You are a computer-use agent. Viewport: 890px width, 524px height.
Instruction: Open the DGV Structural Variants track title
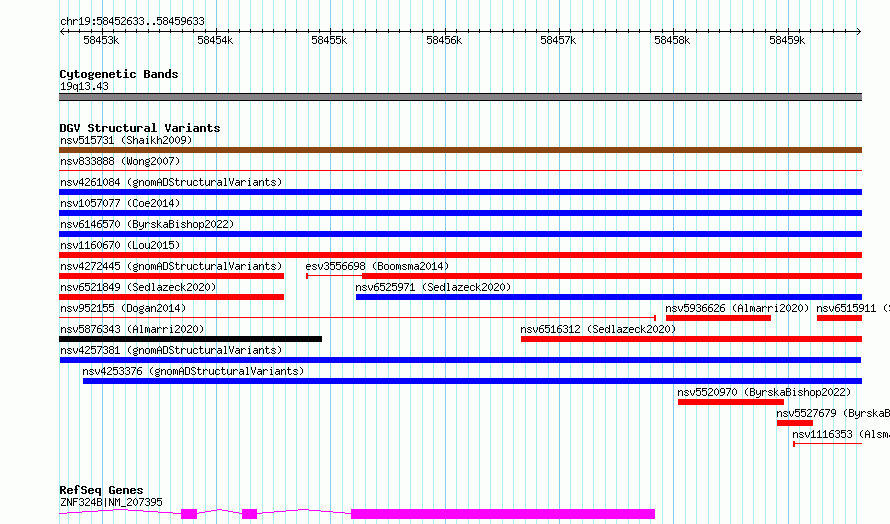[140, 128]
